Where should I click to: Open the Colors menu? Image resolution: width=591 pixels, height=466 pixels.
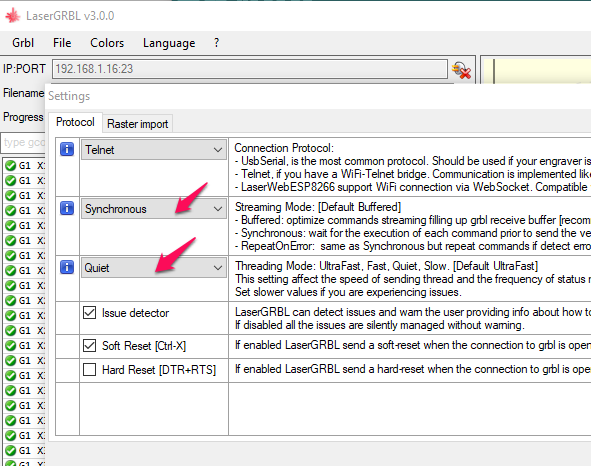[x=107, y=43]
